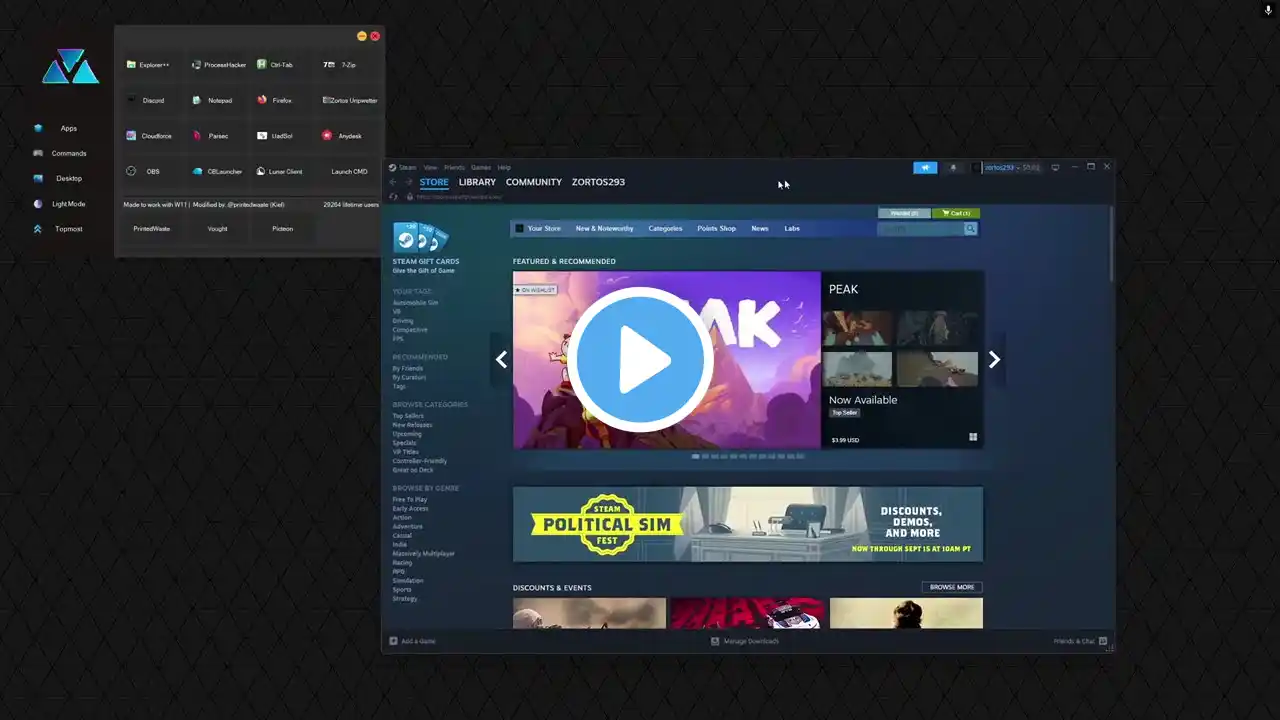Show the next featured game
The width and height of the screenshot is (1280, 720).
[994, 360]
